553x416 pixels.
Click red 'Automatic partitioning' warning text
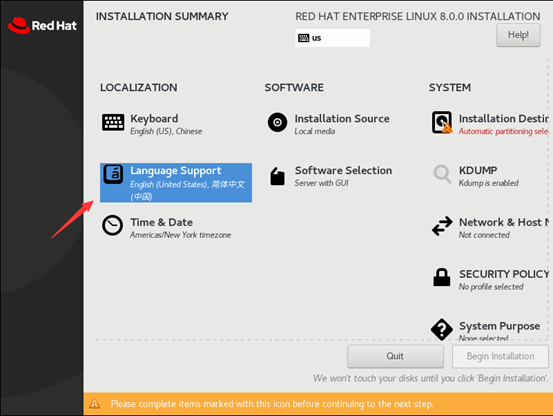tap(504, 131)
